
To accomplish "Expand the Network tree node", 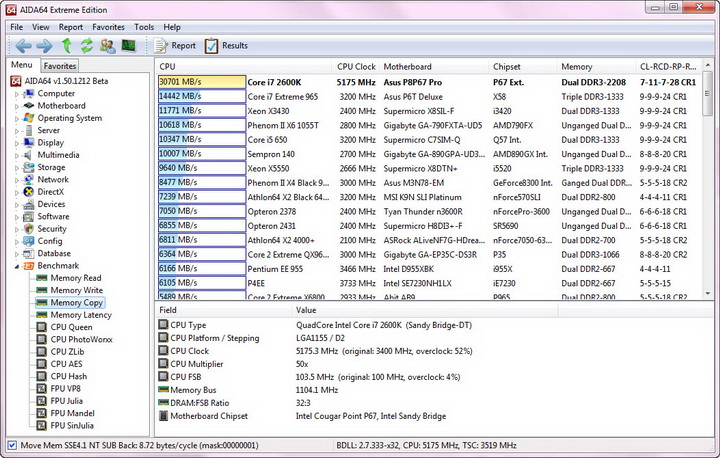I will (17, 180).
